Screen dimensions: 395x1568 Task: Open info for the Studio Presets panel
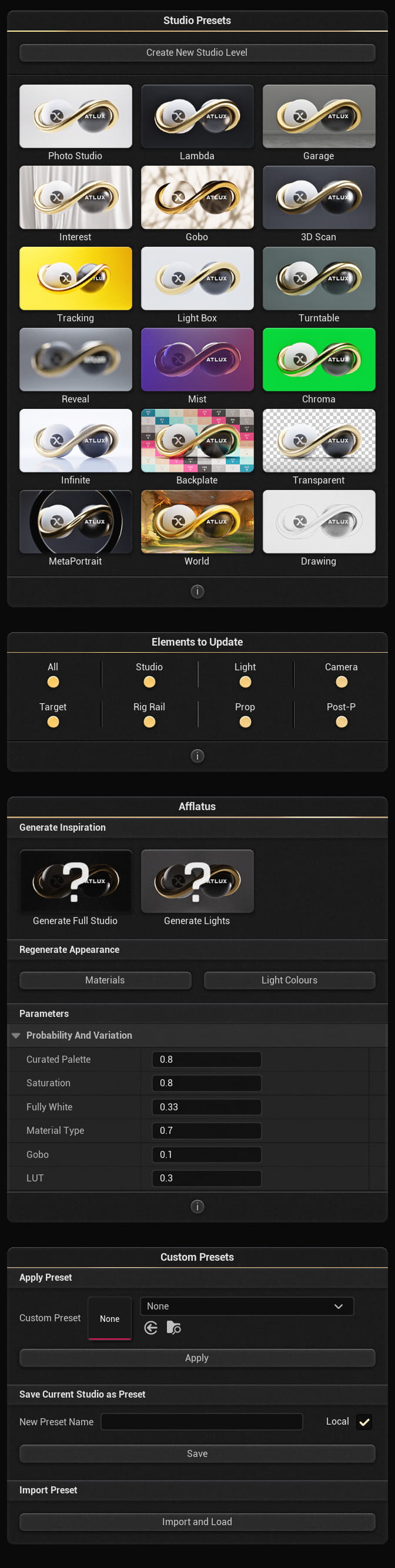point(197,591)
